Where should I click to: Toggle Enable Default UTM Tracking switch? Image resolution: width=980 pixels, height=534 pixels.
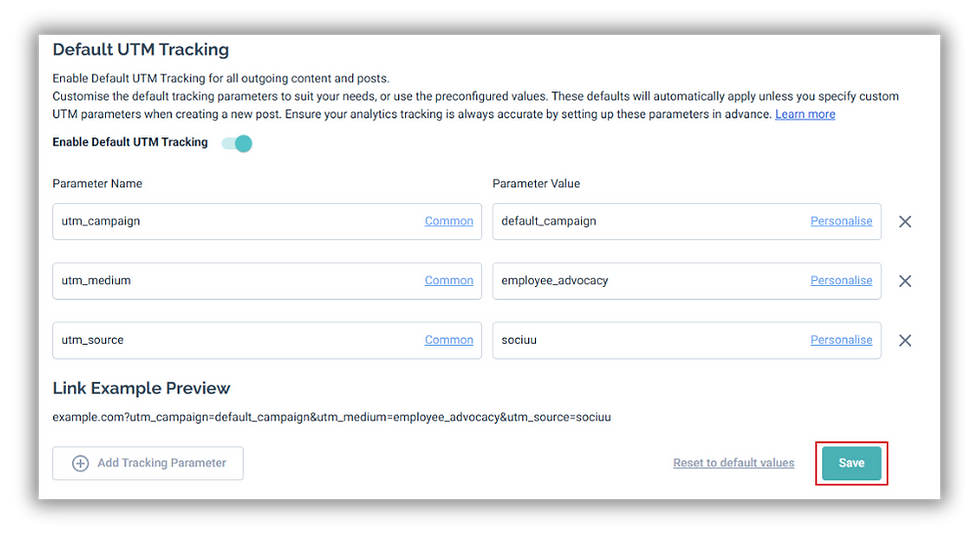coord(237,143)
